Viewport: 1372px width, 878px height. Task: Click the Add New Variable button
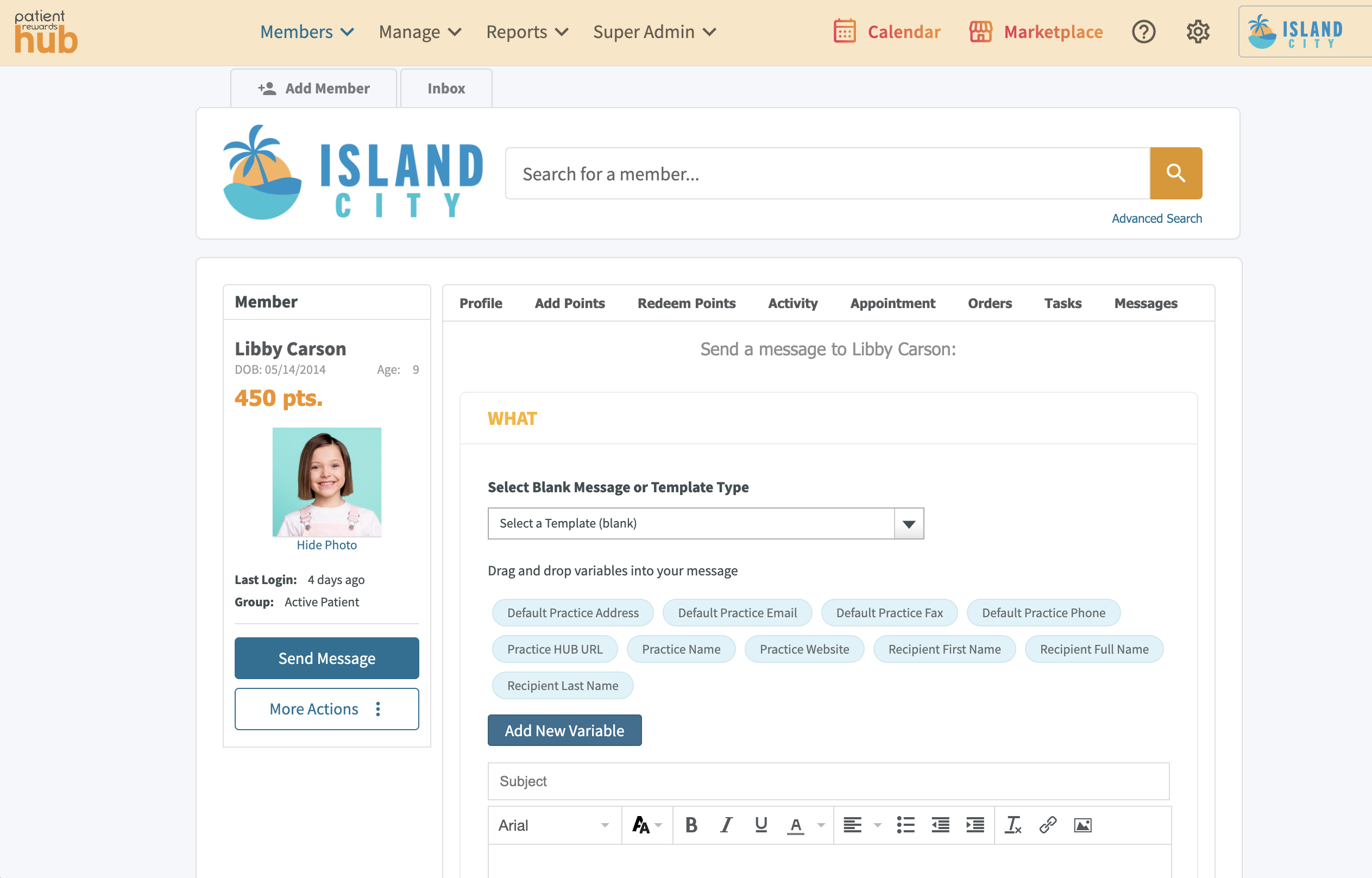564,730
